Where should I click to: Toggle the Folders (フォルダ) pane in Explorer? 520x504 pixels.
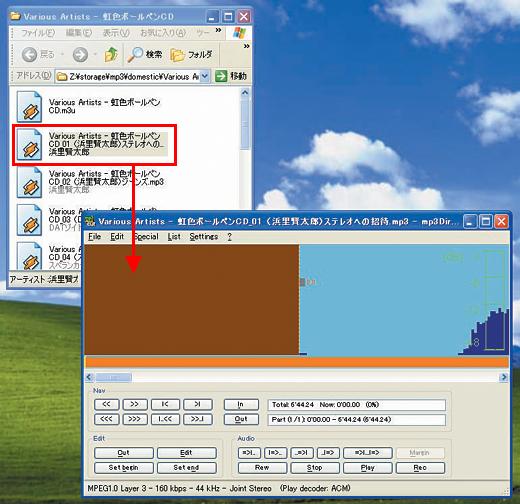coord(191,55)
